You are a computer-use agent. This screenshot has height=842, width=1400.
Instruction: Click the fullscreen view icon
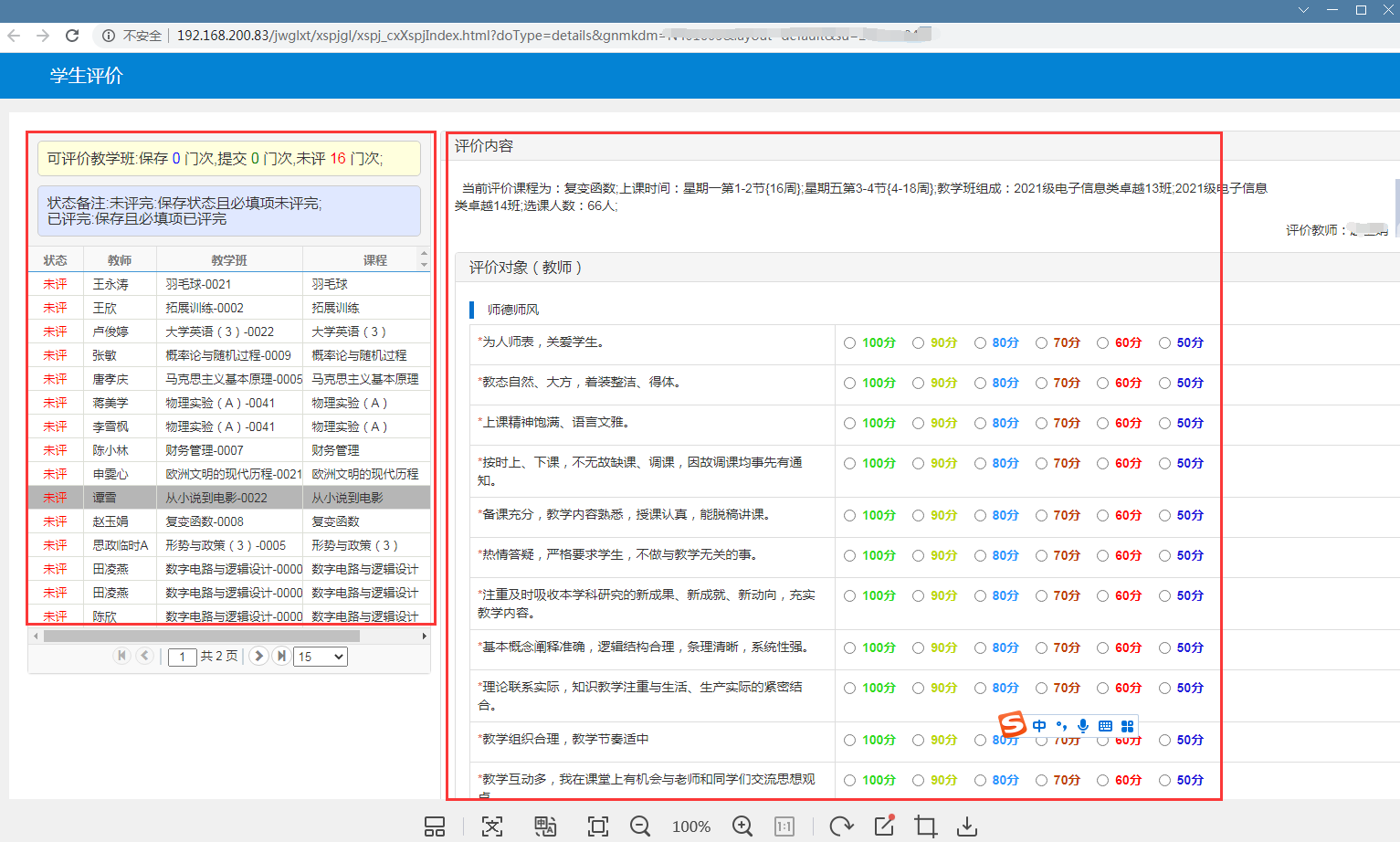[598, 826]
